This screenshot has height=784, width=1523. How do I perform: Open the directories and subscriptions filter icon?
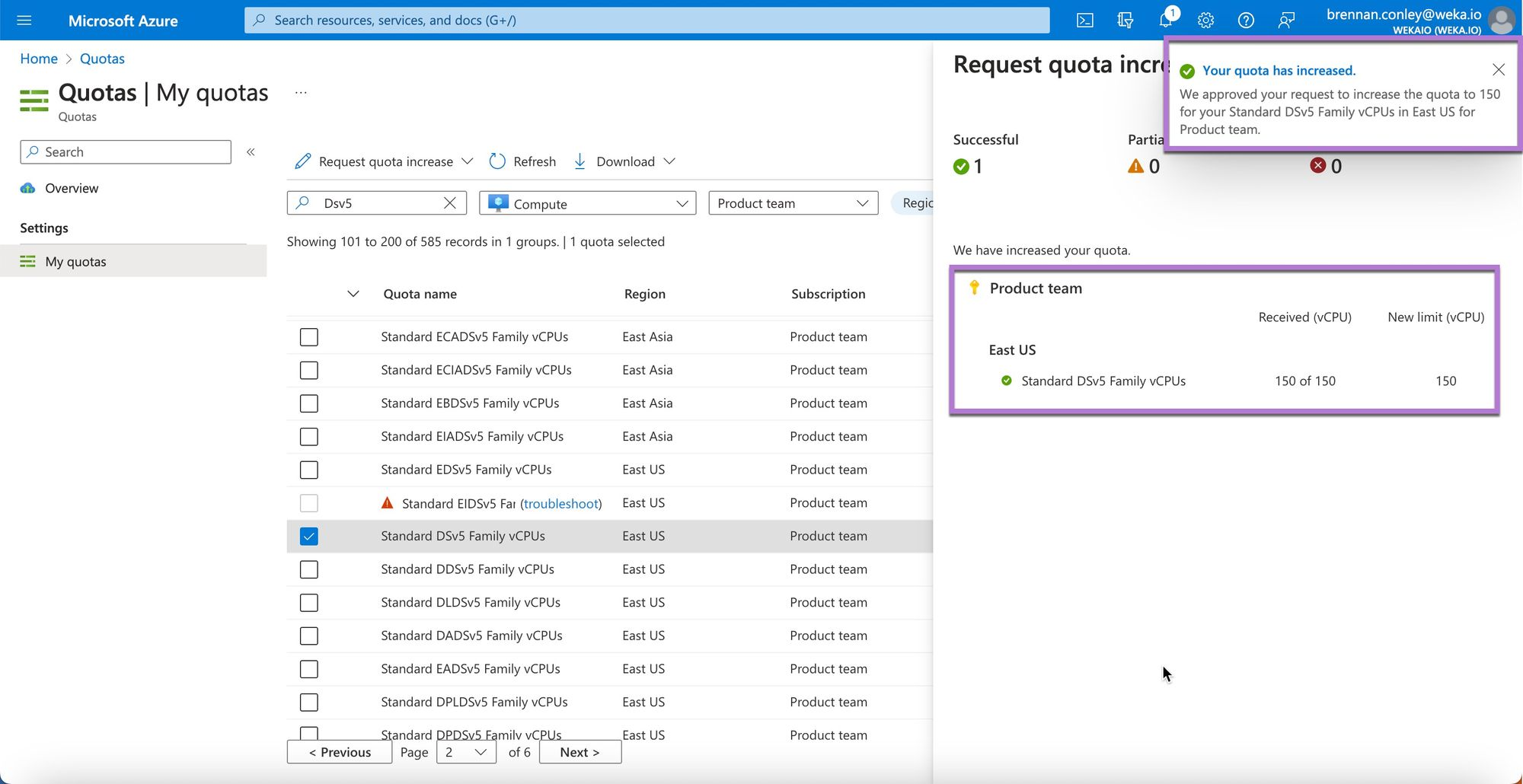[x=1125, y=21]
